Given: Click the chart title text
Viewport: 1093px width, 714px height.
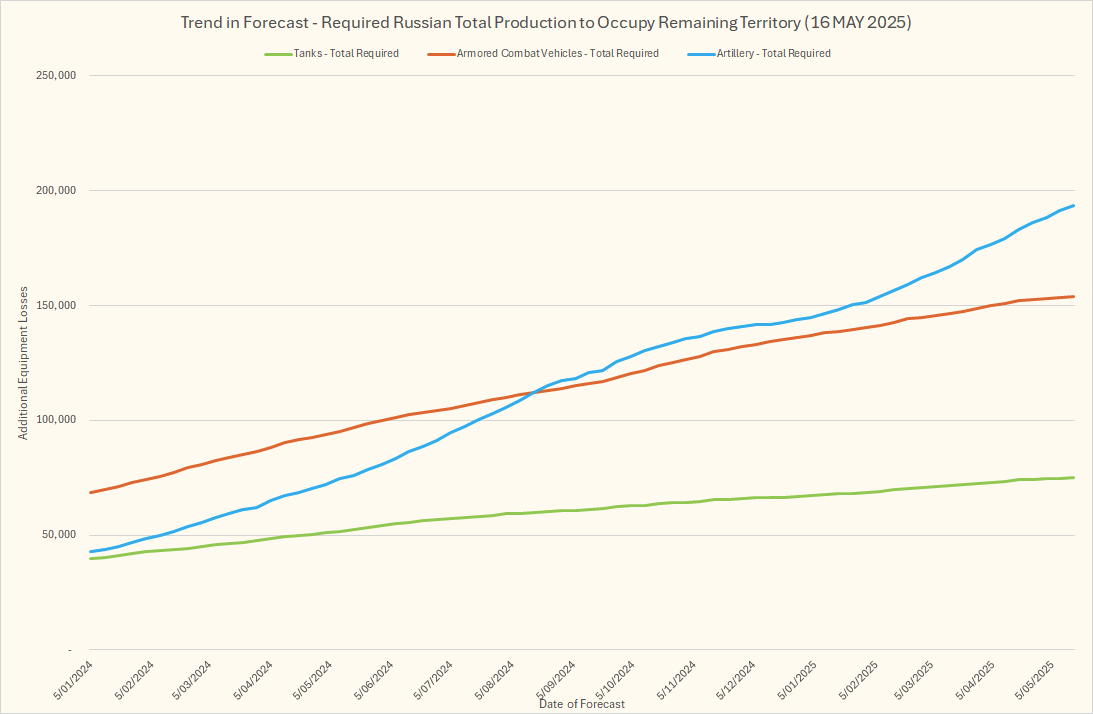Looking at the screenshot, I should pos(546,22).
